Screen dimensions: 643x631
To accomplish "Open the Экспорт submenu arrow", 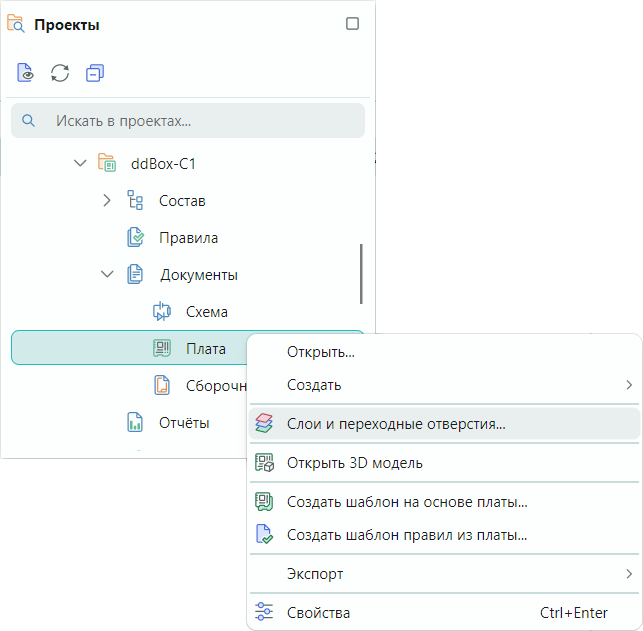I will 629,574.
